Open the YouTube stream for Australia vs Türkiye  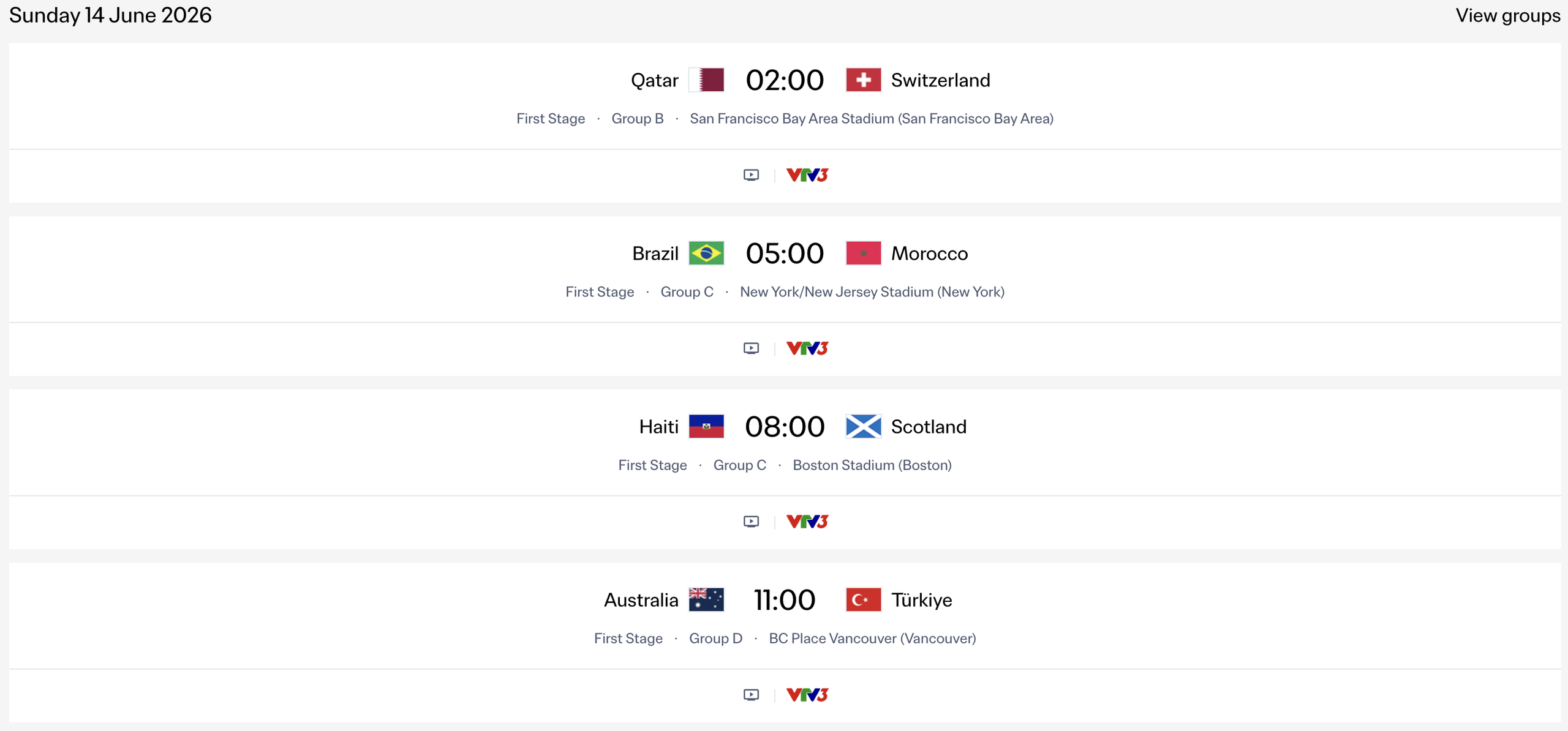pos(751,694)
